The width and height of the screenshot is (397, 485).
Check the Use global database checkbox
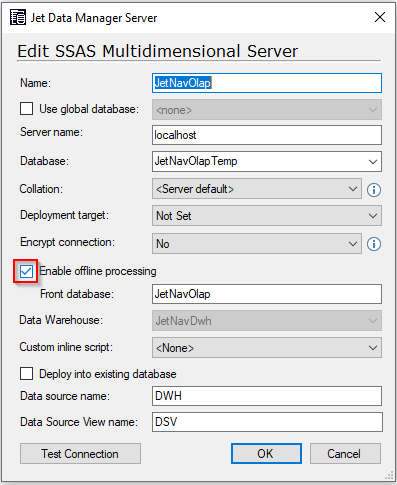point(27,109)
